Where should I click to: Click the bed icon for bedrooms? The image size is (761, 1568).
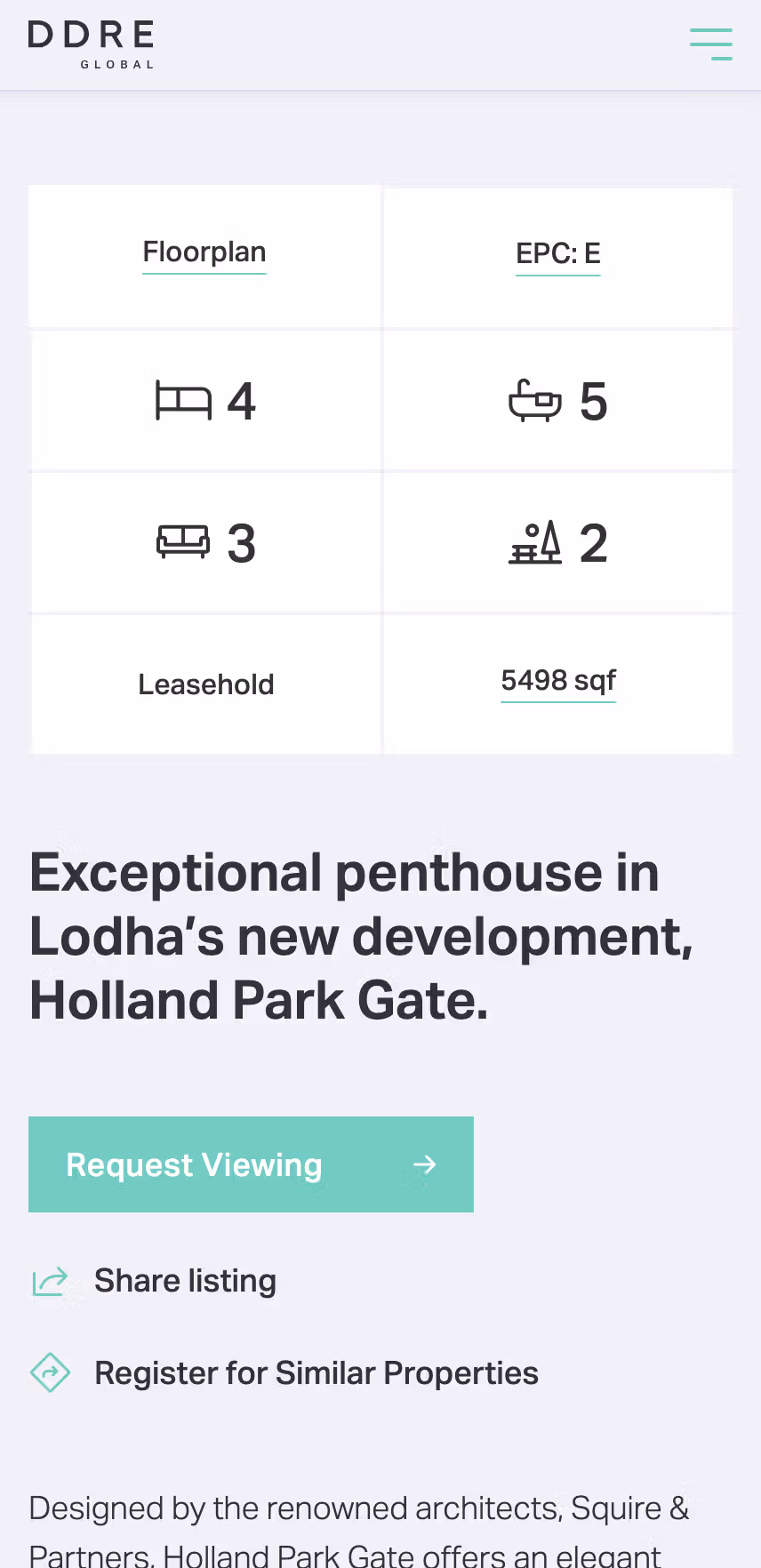tap(183, 401)
